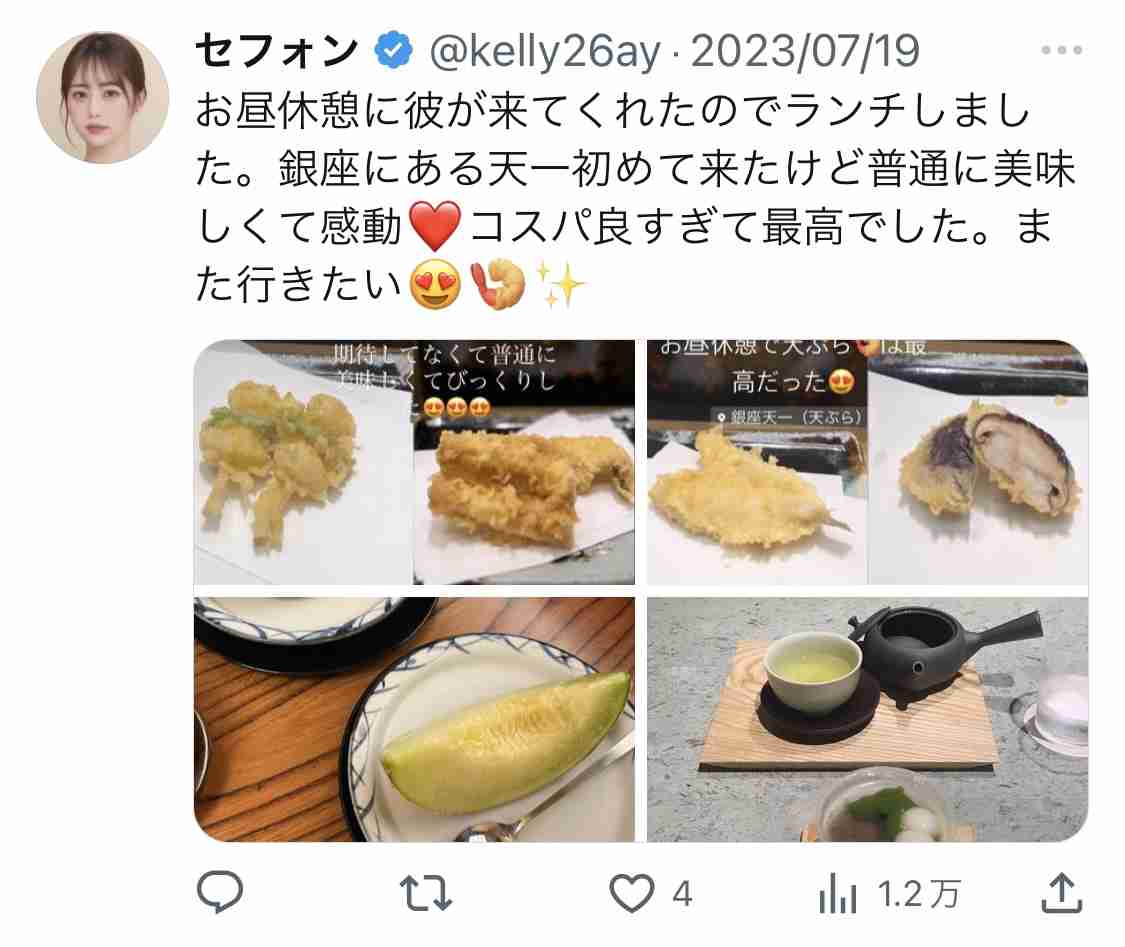
Task: Click the red heart emoji in tweet
Action: (435, 225)
